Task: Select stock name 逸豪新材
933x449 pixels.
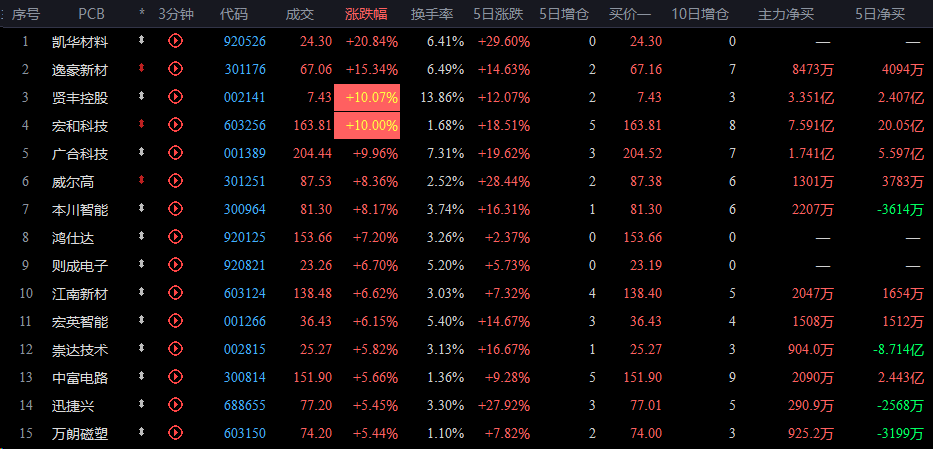Action: click(80, 70)
